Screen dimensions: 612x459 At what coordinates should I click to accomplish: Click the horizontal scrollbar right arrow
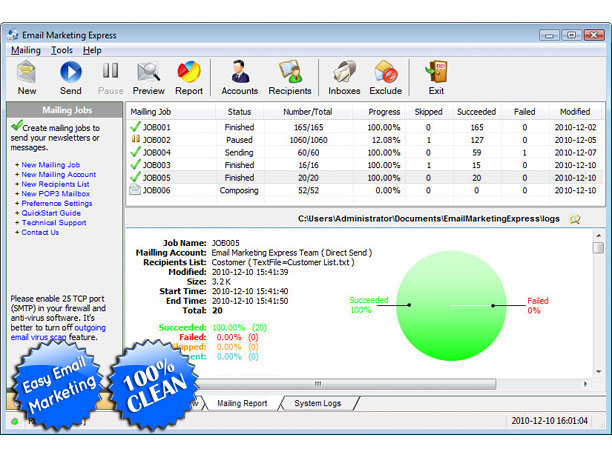pos(585,384)
